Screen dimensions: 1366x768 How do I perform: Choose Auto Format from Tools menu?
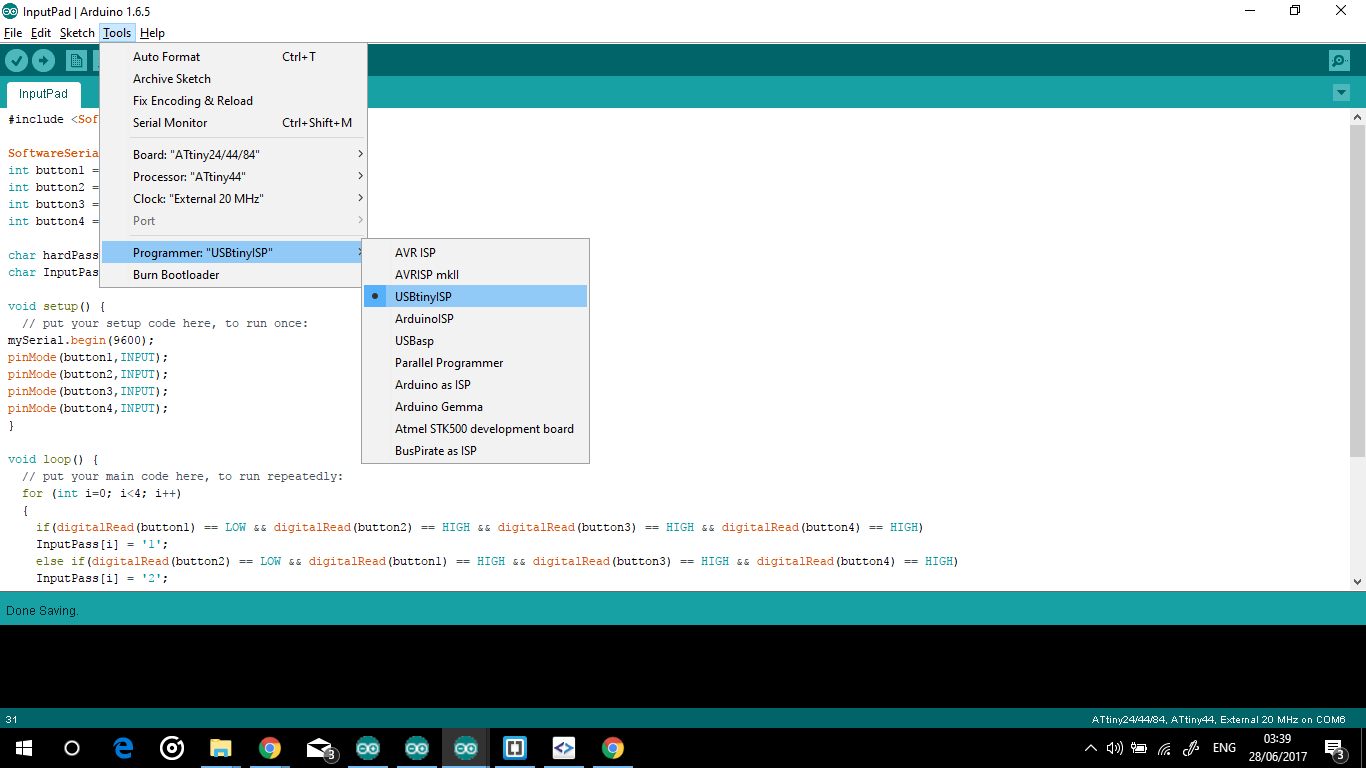coord(234,57)
